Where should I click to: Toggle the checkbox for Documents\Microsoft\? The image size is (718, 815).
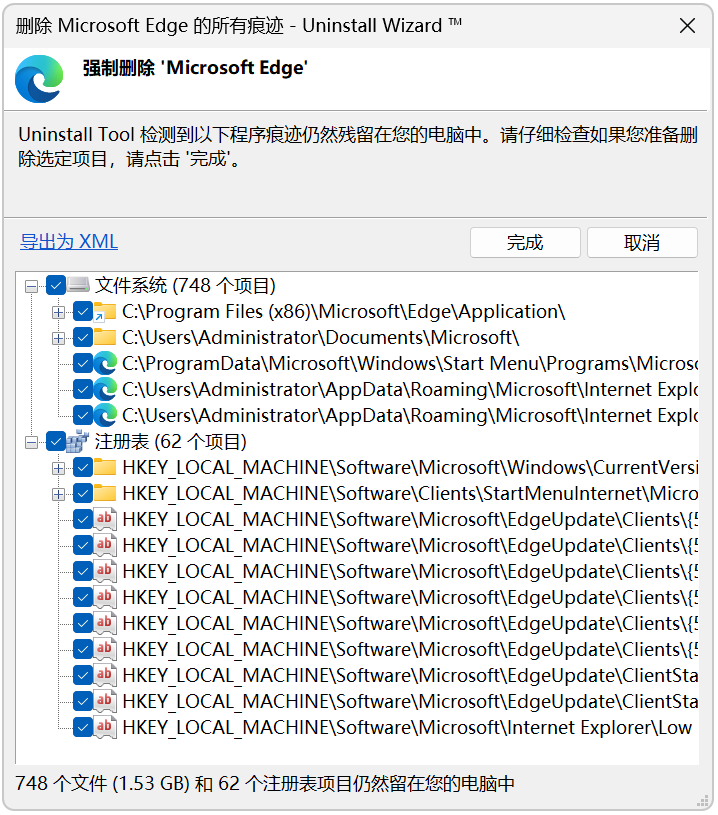[83, 337]
